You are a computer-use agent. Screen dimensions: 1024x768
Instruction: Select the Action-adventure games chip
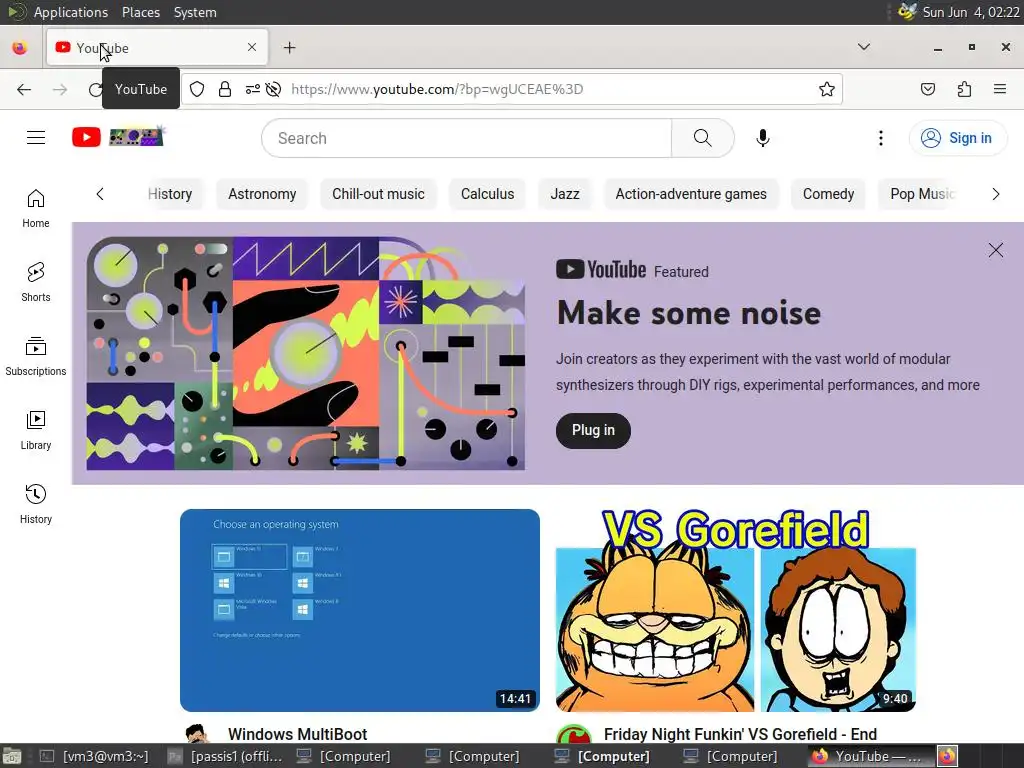(x=691, y=194)
